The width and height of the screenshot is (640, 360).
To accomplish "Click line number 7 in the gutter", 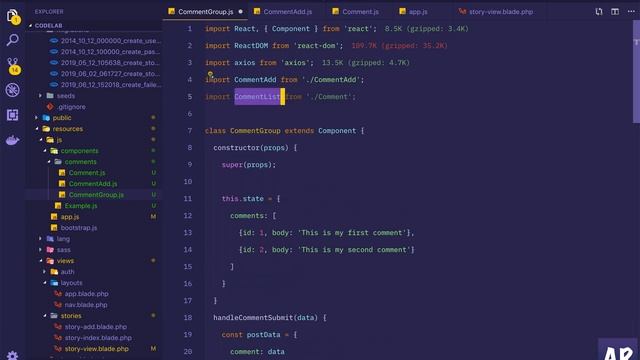I will [x=189, y=131].
